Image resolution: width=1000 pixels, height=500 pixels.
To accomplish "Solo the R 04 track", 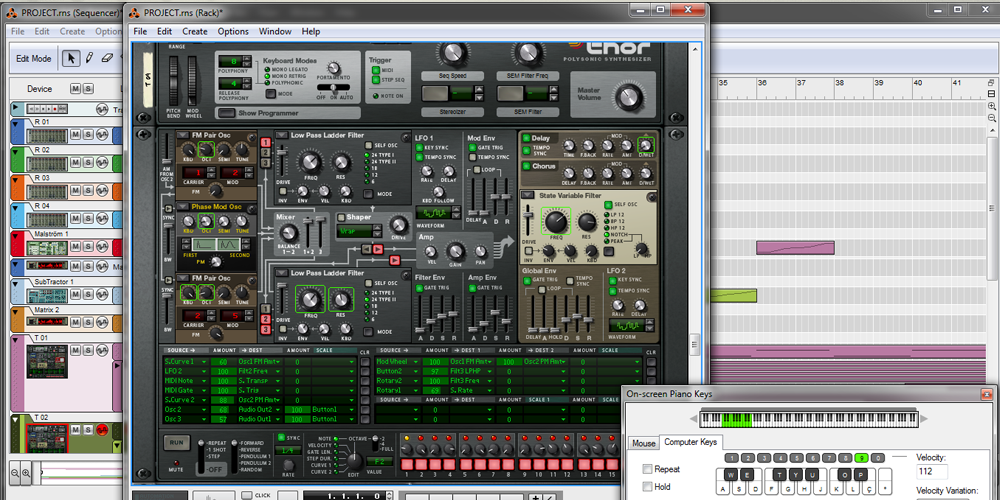I will pos(87,219).
